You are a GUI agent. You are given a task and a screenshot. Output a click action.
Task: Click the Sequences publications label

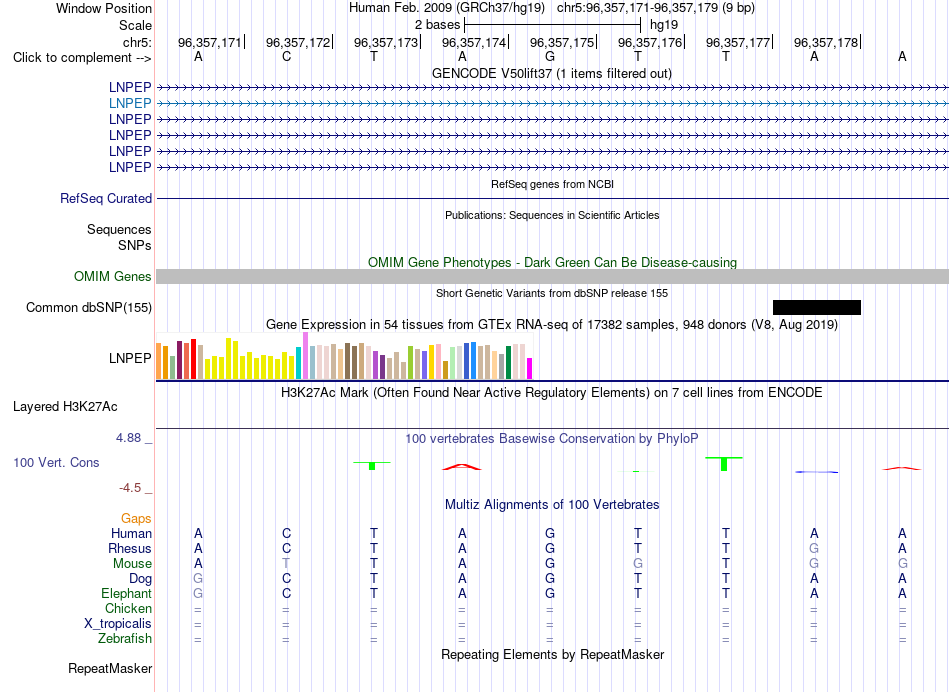point(119,229)
